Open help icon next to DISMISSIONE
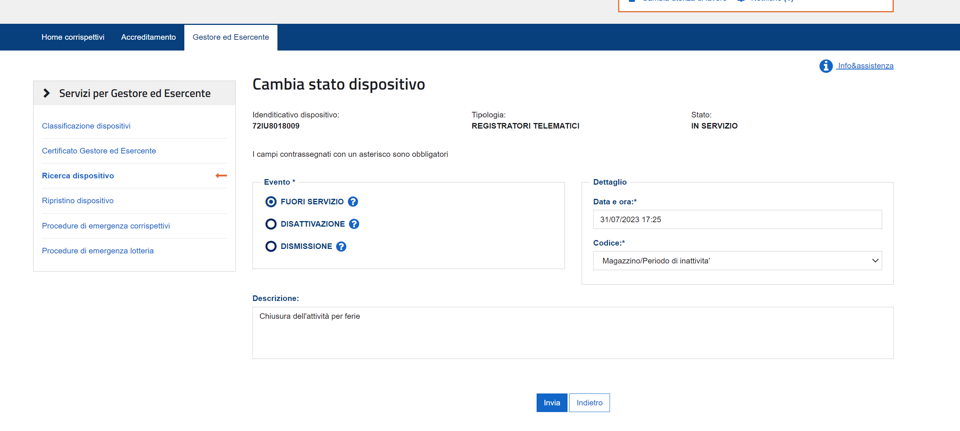 pos(341,247)
